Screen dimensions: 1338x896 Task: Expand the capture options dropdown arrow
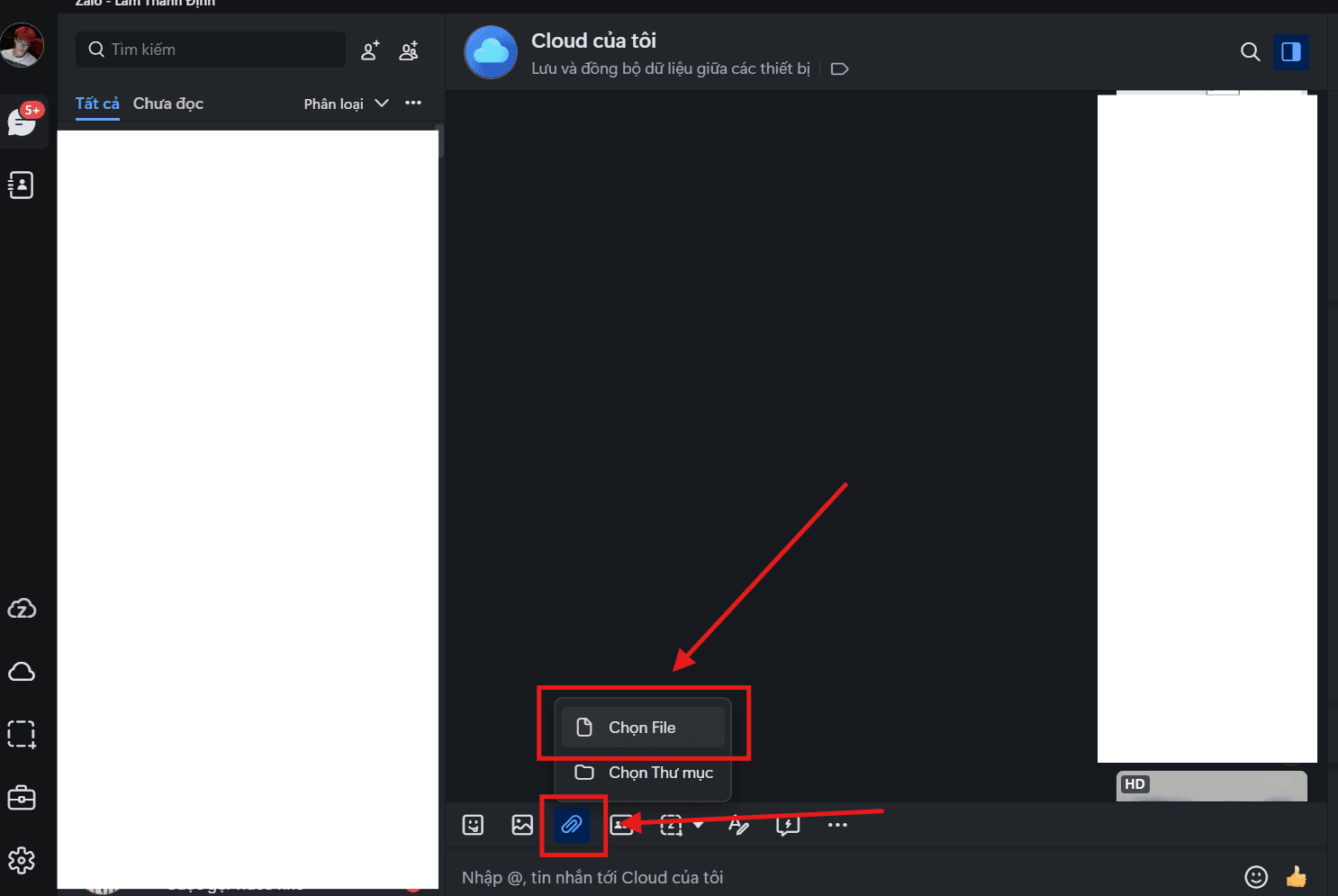coord(697,825)
